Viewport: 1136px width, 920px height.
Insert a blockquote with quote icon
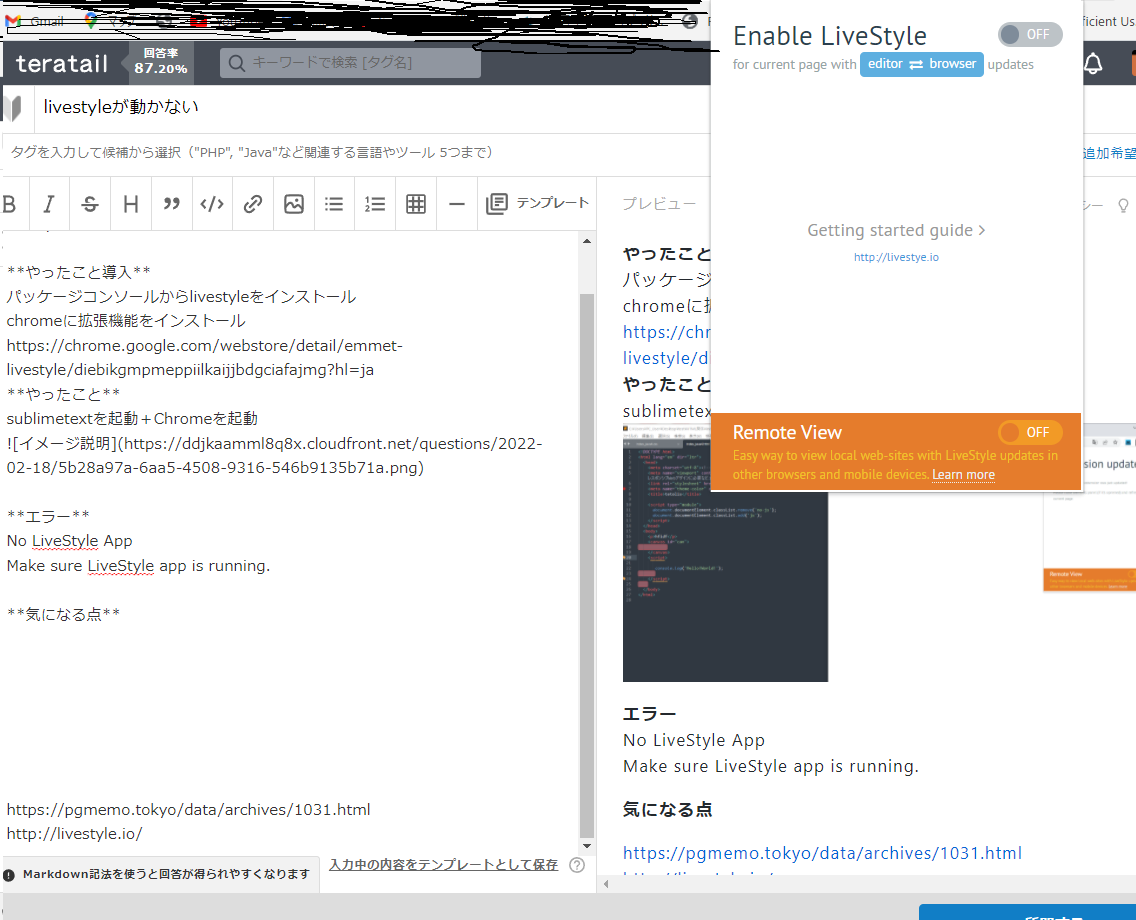click(x=172, y=204)
